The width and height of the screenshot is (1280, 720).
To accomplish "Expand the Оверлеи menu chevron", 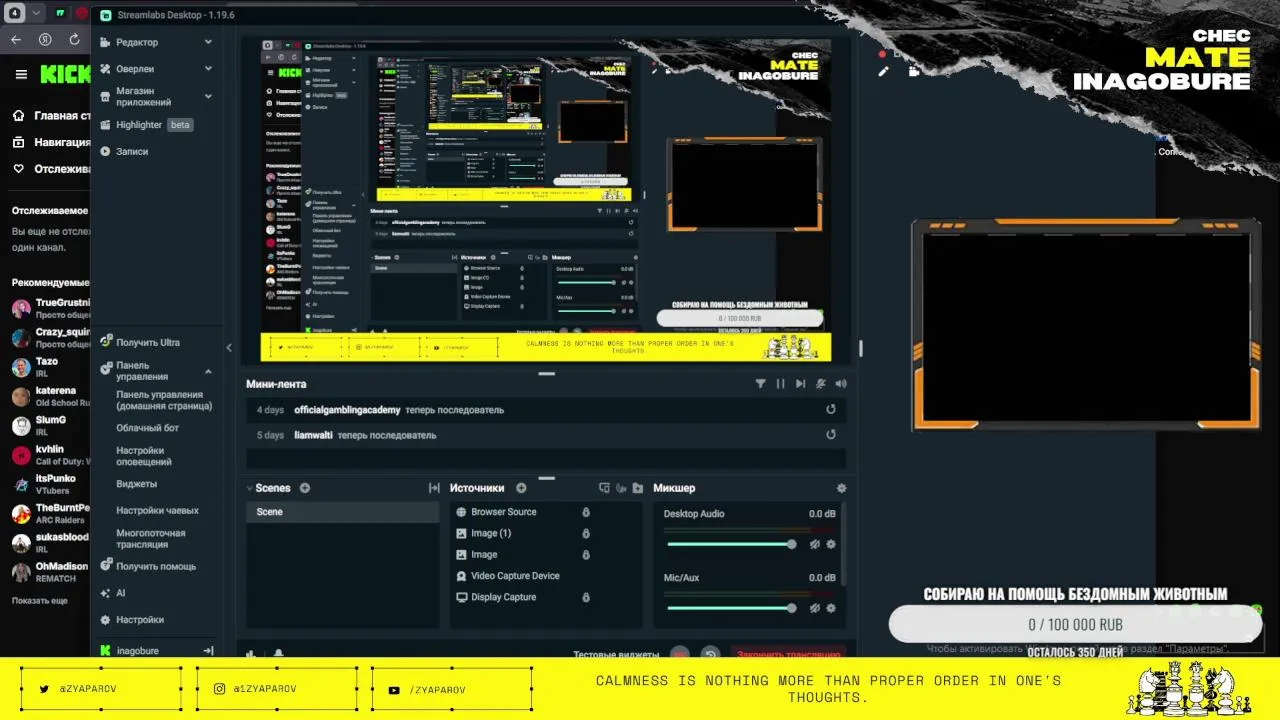I will (x=208, y=69).
